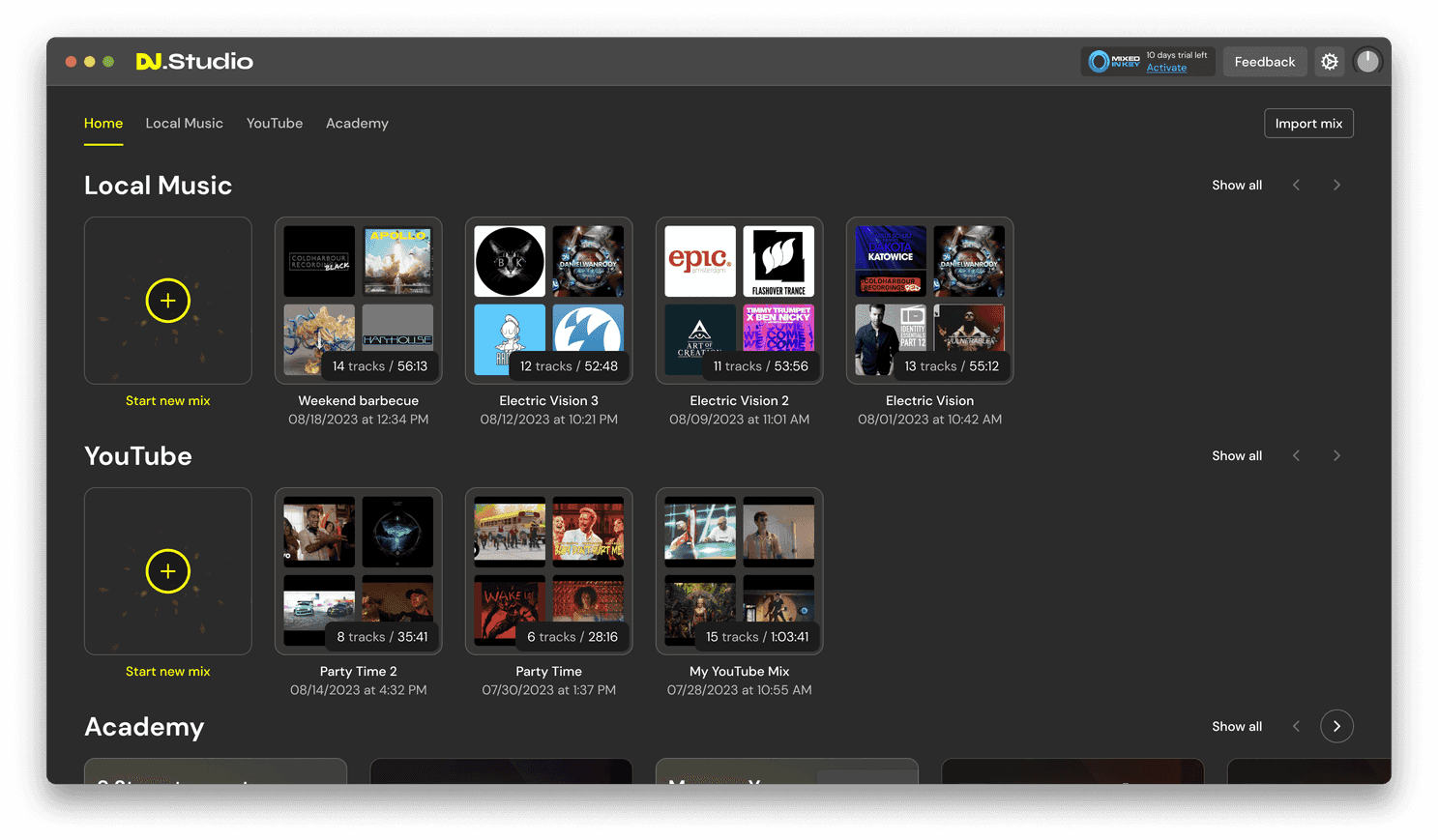Image resolution: width=1438 pixels, height=840 pixels.
Task: Open the Feedback button
Action: point(1264,62)
